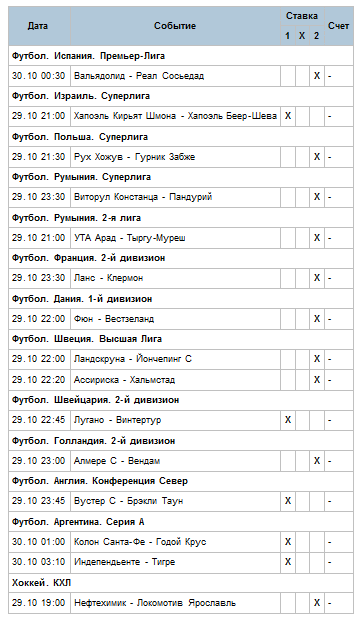The width and height of the screenshot is (364, 621).
Task: Select Вальядолид - Реал Сосьедад match row
Action: click(x=181, y=76)
